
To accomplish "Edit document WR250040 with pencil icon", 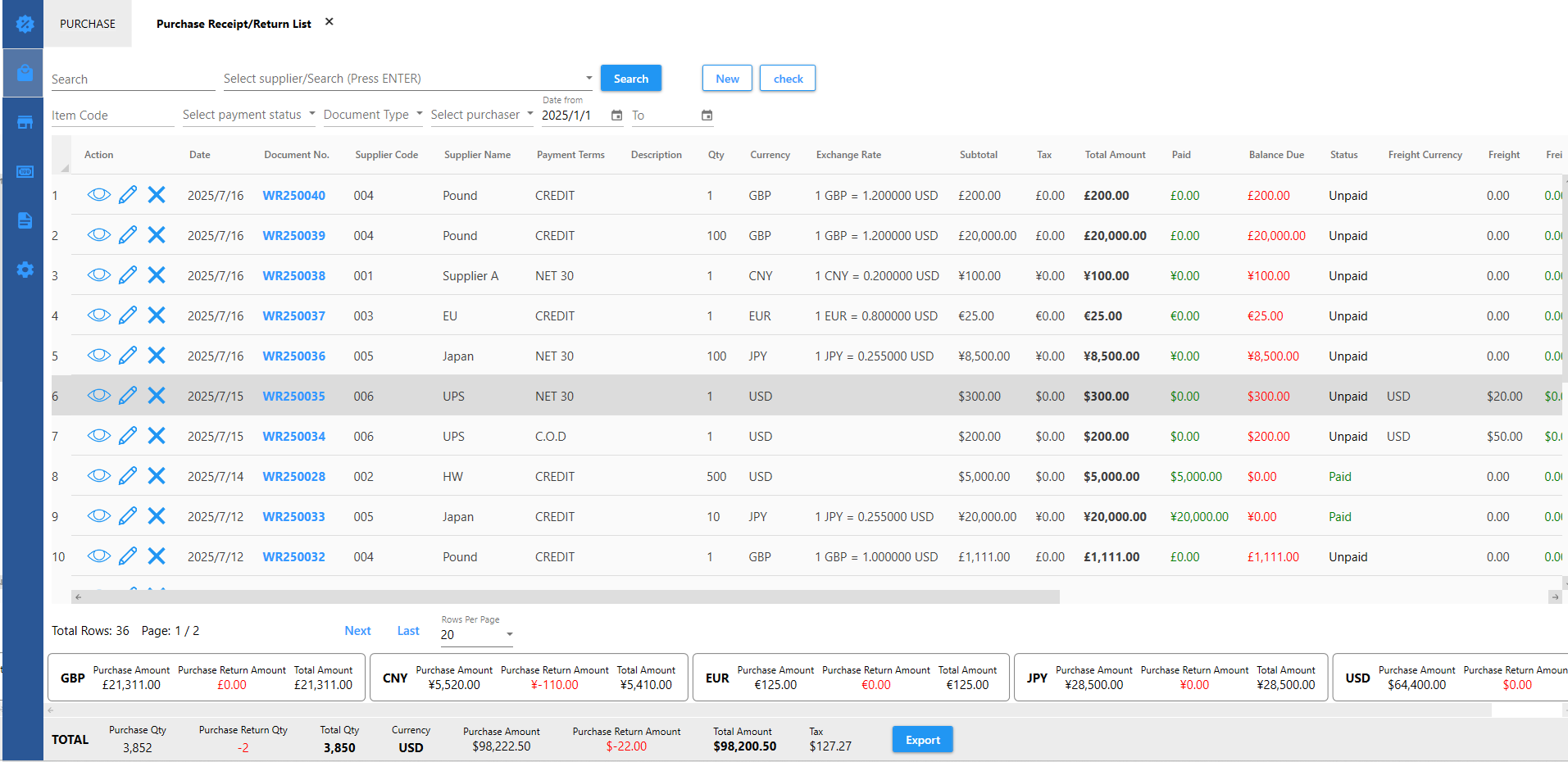I will 128,195.
